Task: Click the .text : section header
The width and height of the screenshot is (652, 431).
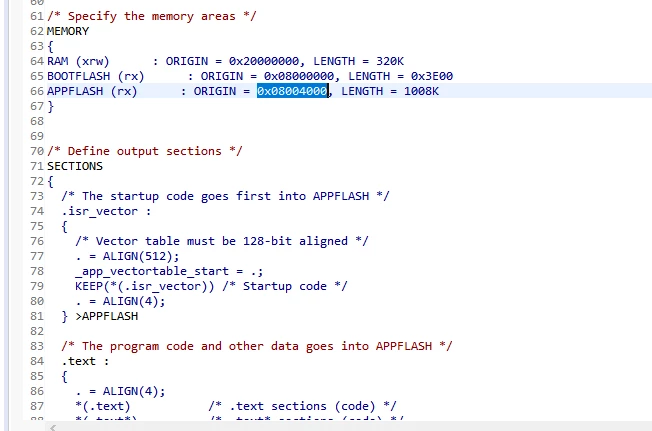Action: (85, 361)
